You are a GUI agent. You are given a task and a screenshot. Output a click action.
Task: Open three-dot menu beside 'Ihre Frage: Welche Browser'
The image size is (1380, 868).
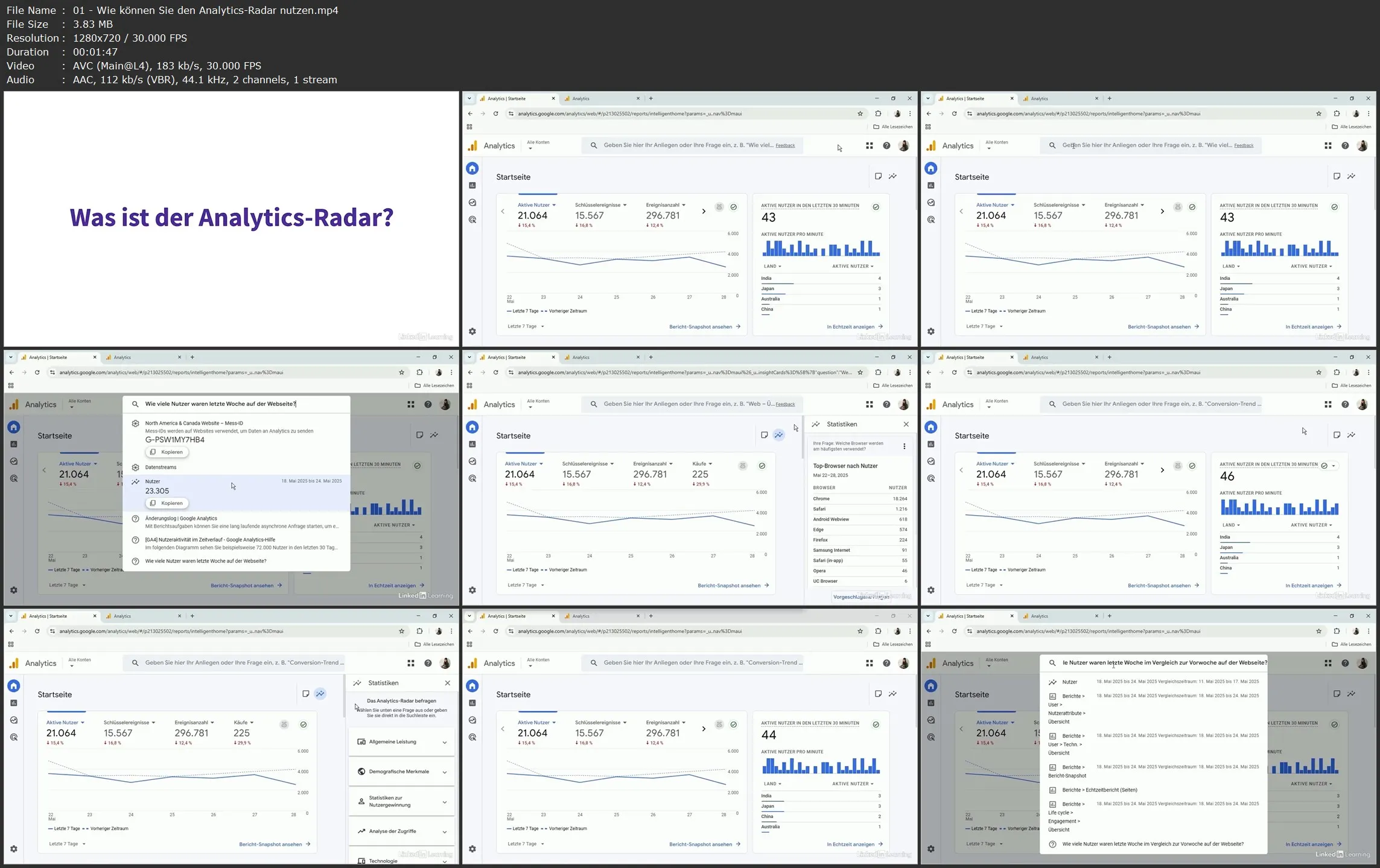[x=904, y=446]
